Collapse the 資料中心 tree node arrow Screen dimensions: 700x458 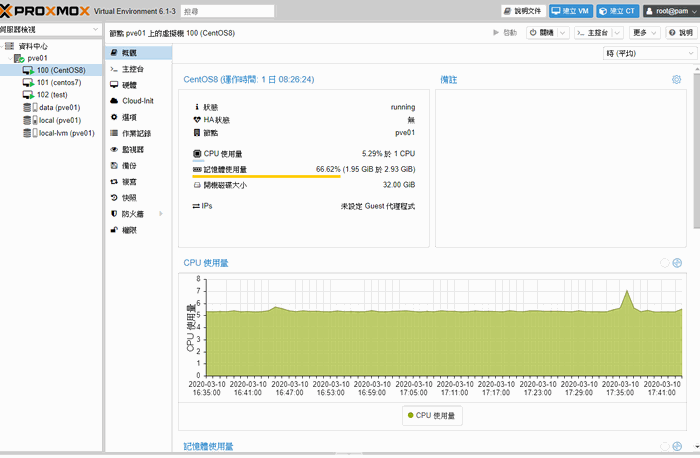[x=3, y=46]
